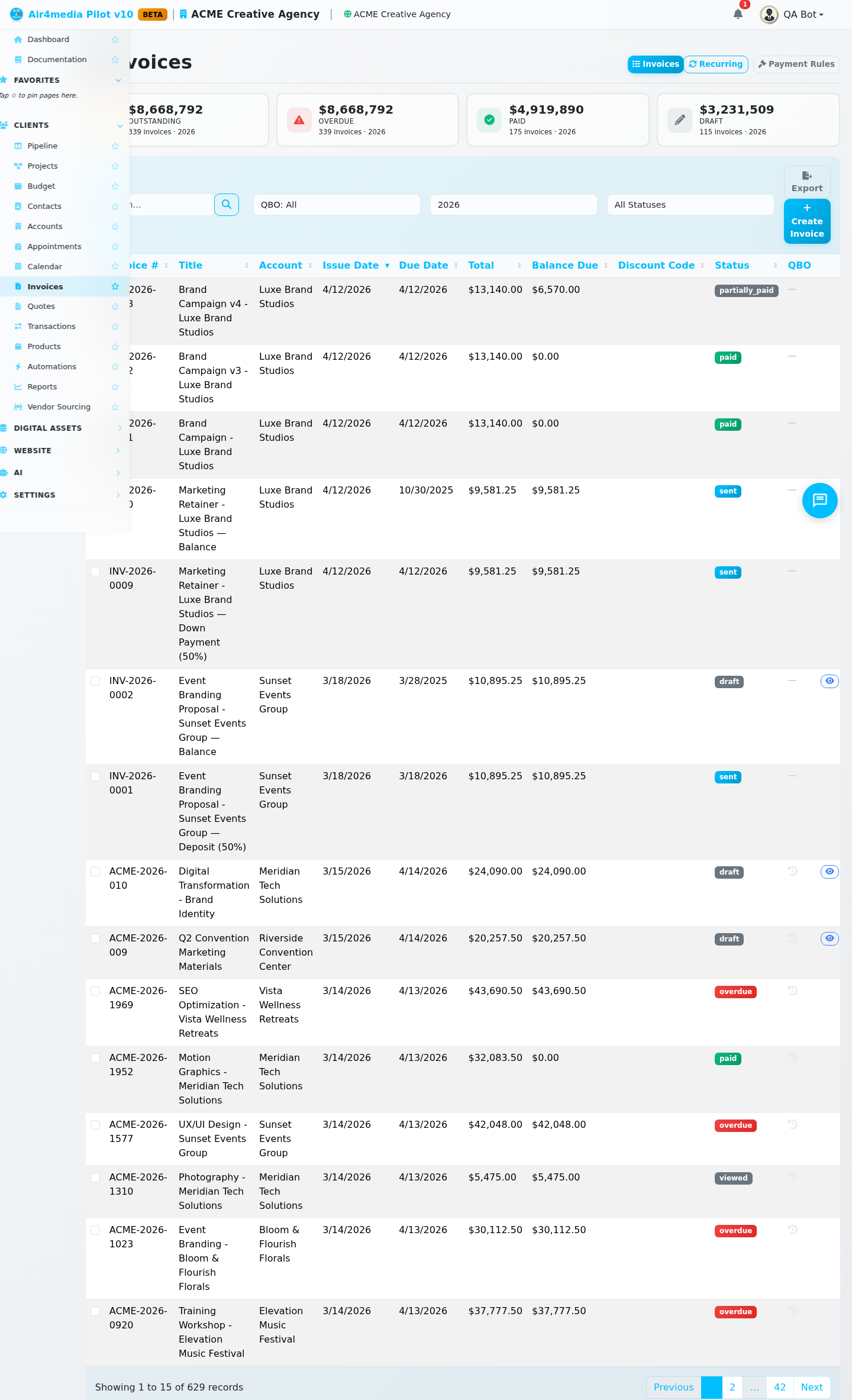The width and height of the screenshot is (852, 1400).
Task: Open the chat support bubble
Action: [819, 501]
